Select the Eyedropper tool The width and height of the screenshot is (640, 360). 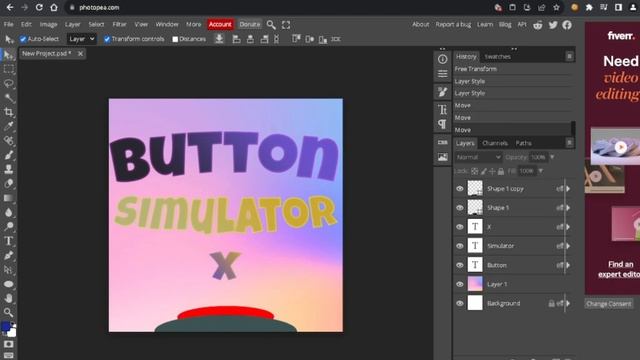click(9, 126)
